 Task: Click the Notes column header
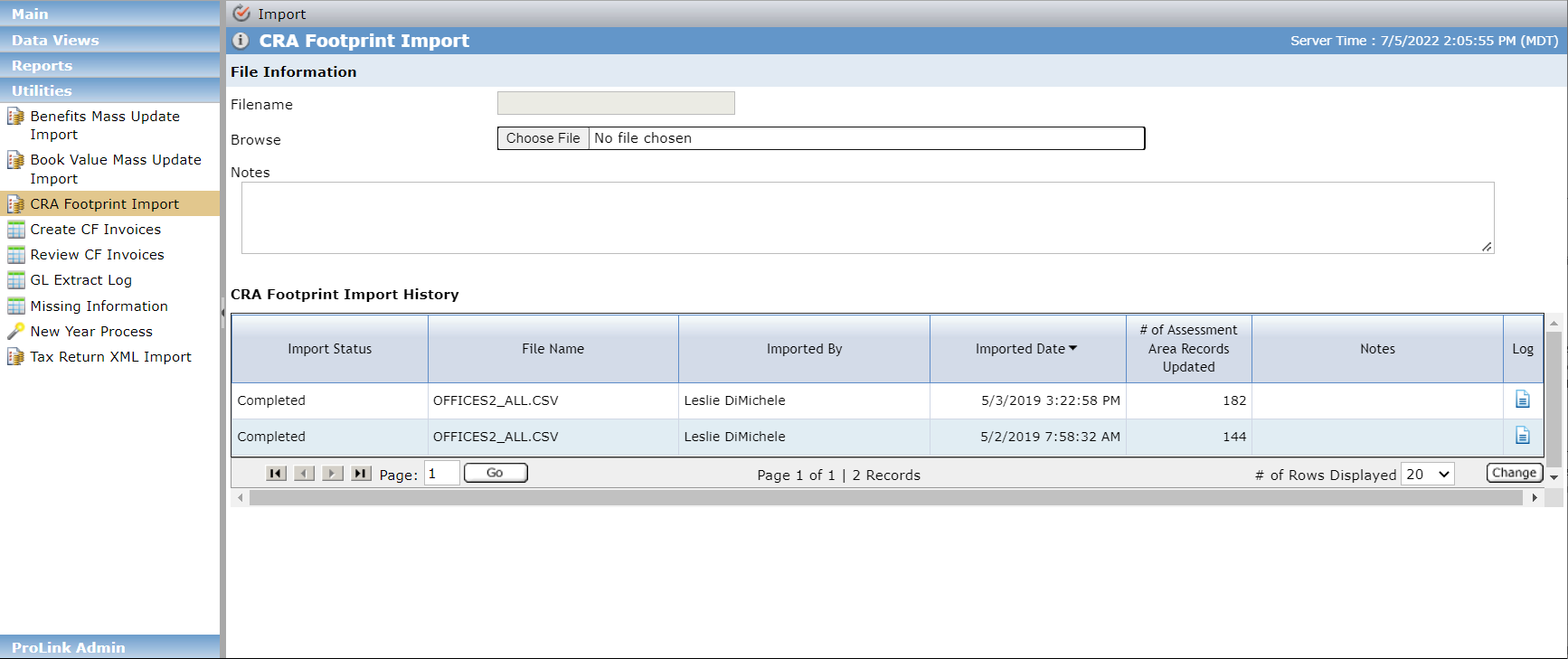coord(1378,349)
